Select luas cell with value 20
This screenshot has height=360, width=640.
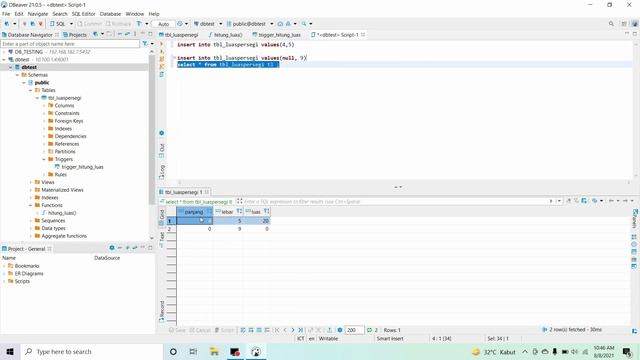click(257, 221)
